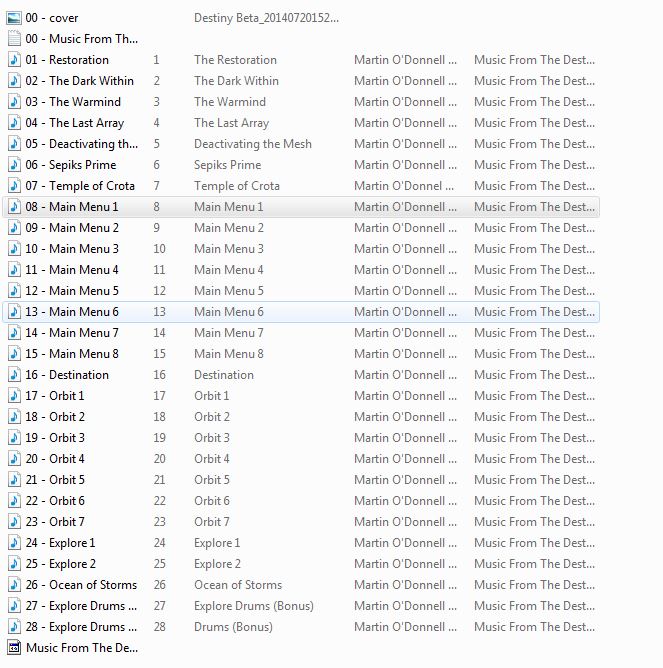Image resolution: width=663 pixels, height=668 pixels.
Task: Click the audio icon of 19 - Orbit 3
Action: 14,438
